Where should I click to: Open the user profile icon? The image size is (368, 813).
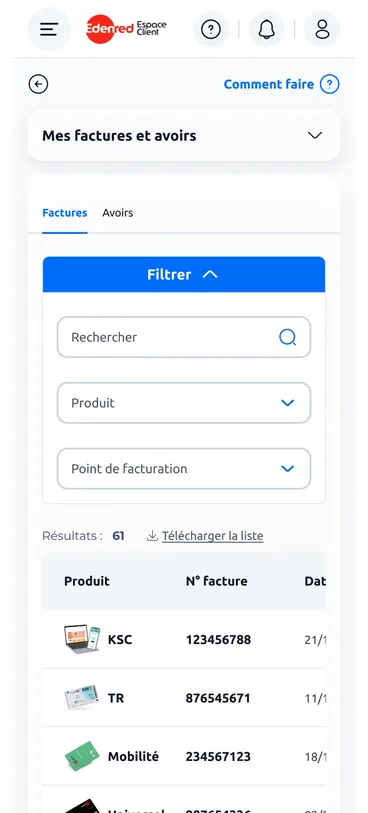pos(322,30)
